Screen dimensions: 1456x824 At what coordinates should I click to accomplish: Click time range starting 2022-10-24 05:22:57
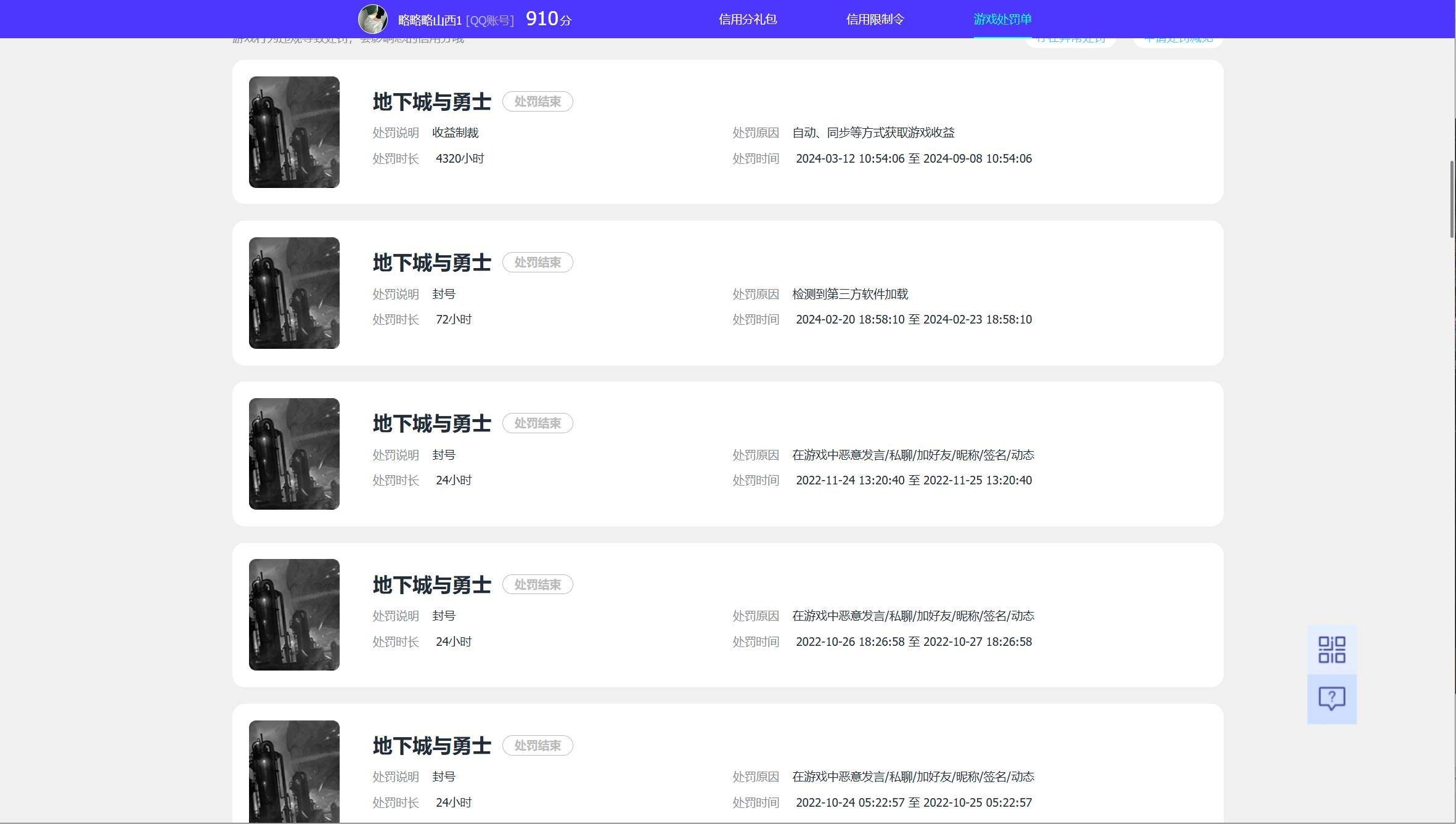pyautogui.click(x=914, y=803)
